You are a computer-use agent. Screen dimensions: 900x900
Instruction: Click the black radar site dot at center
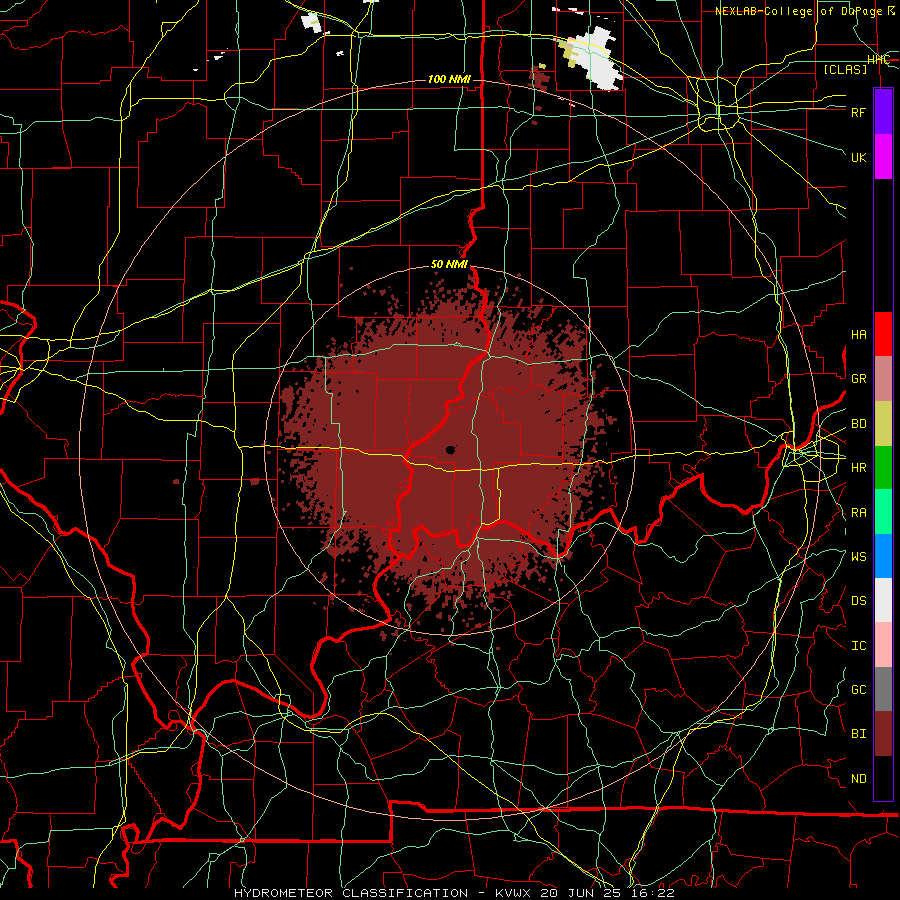(x=451, y=450)
